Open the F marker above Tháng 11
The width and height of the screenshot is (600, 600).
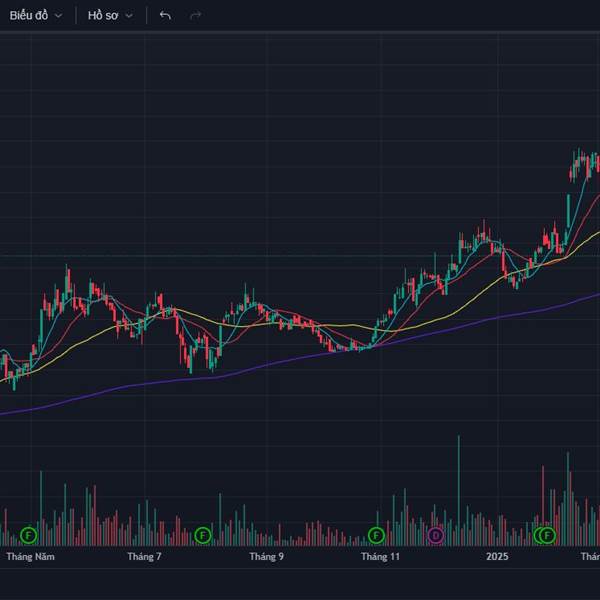tap(376, 535)
